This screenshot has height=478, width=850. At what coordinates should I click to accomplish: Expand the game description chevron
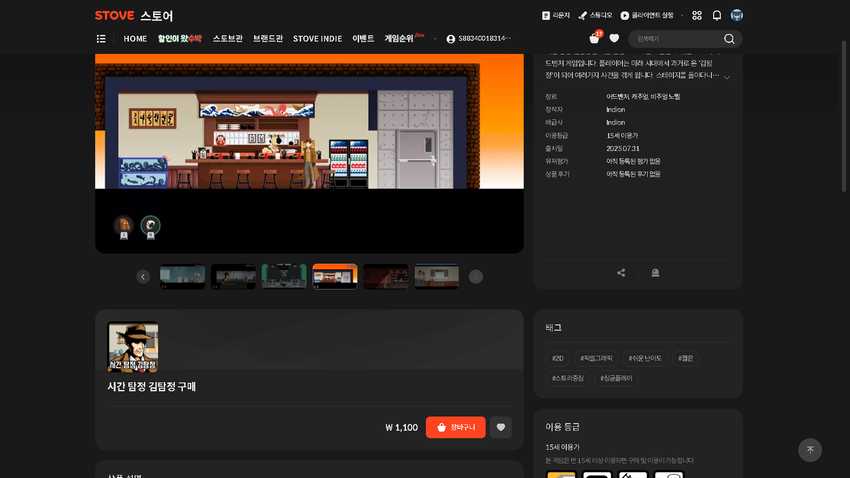[727, 77]
